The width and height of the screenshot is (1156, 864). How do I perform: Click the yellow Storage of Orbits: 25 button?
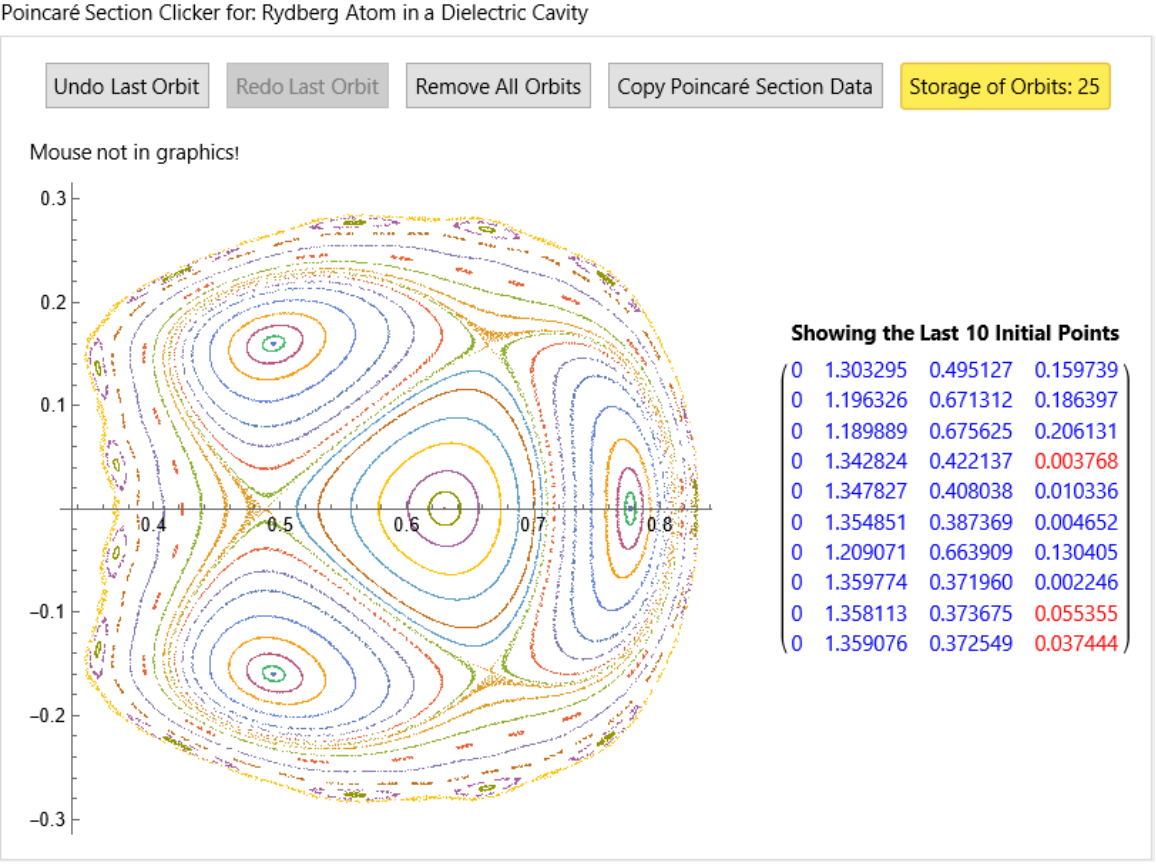click(1004, 86)
